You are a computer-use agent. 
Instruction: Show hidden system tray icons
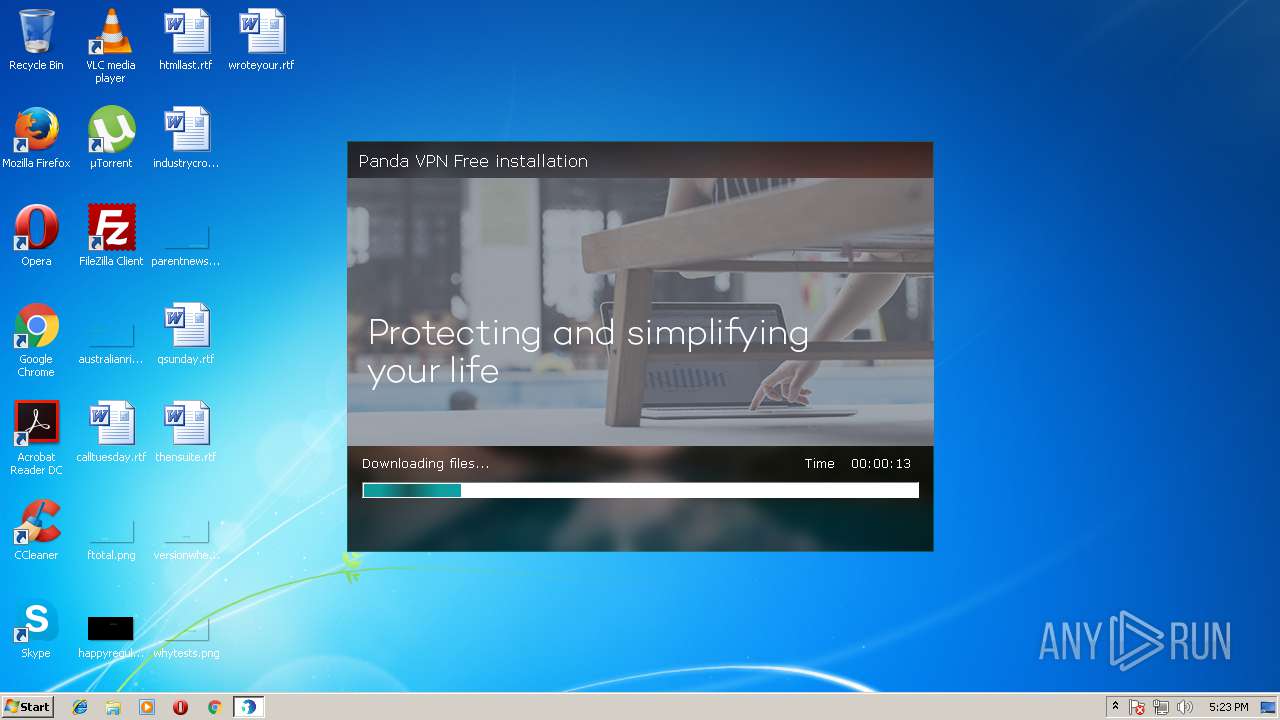[x=1115, y=707]
